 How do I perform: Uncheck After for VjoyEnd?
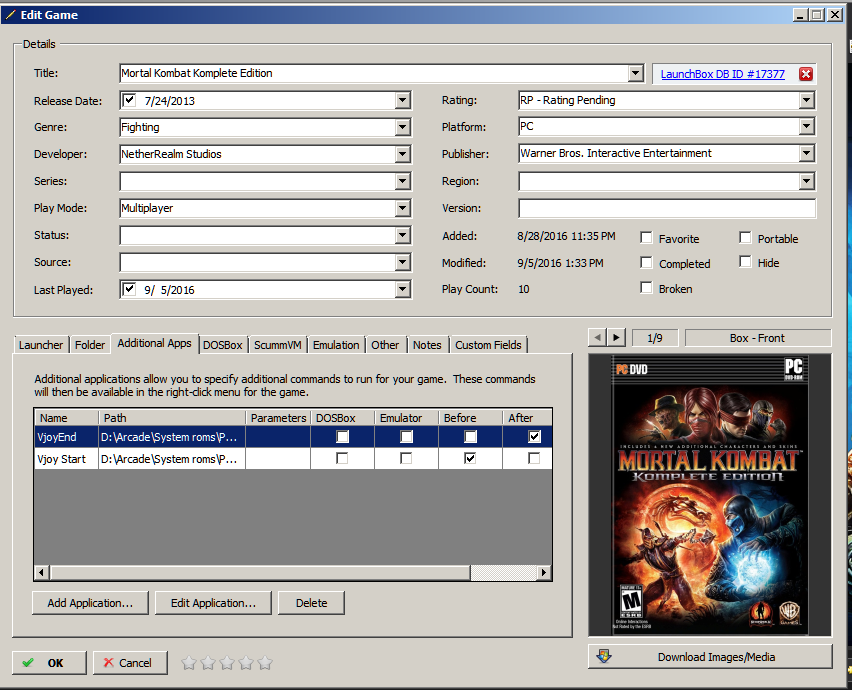tap(534, 437)
